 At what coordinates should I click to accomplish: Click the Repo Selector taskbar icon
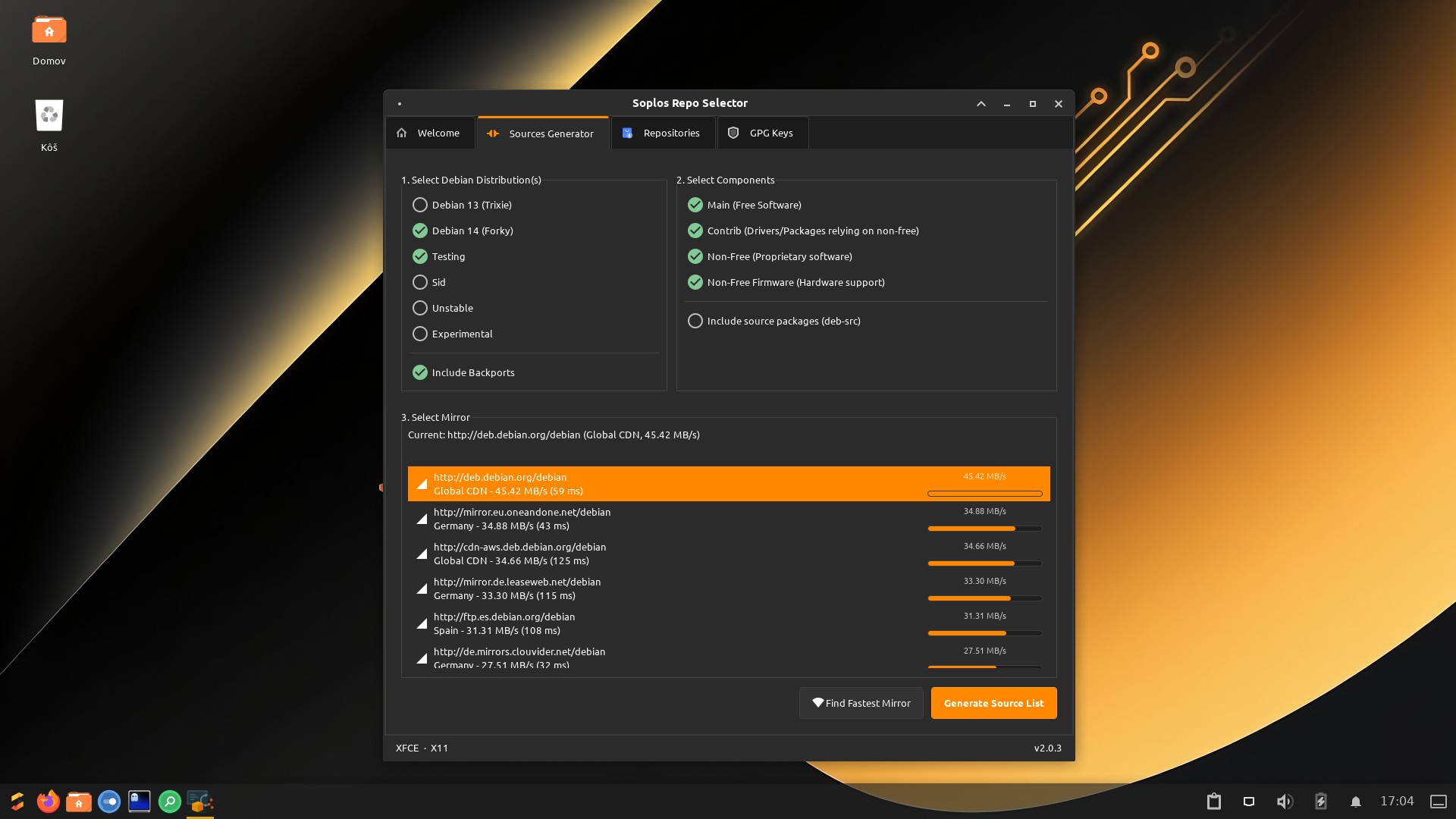pyautogui.click(x=200, y=802)
